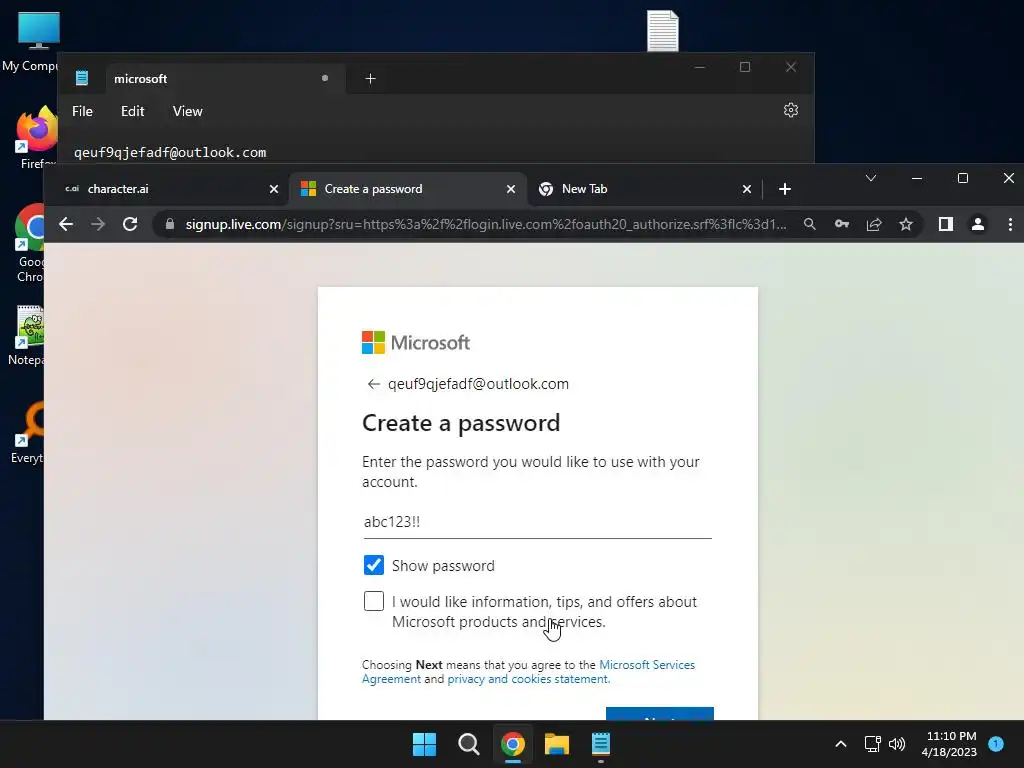Go back in the Chrome browser

coord(66,225)
